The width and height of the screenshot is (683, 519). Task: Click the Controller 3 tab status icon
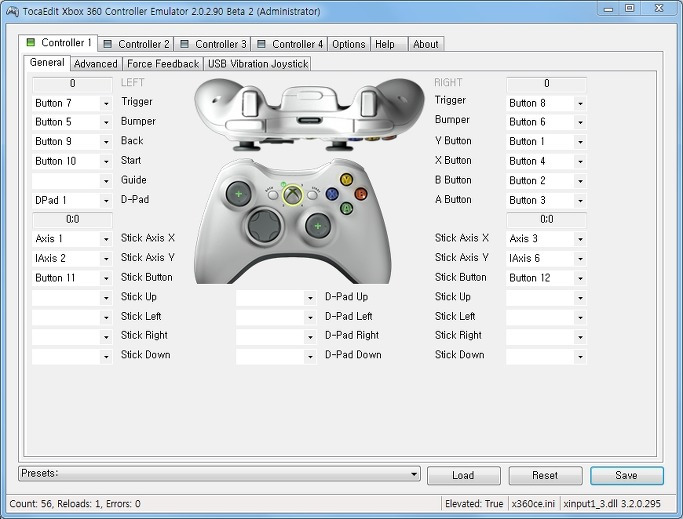184,44
